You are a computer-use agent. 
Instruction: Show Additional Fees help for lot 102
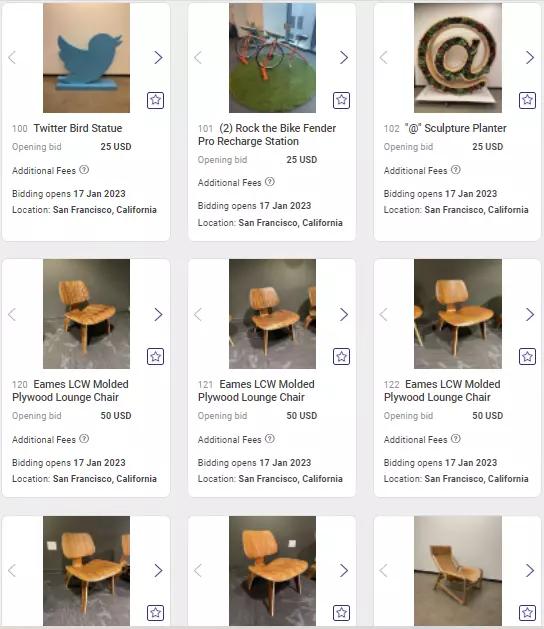(x=456, y=170)
